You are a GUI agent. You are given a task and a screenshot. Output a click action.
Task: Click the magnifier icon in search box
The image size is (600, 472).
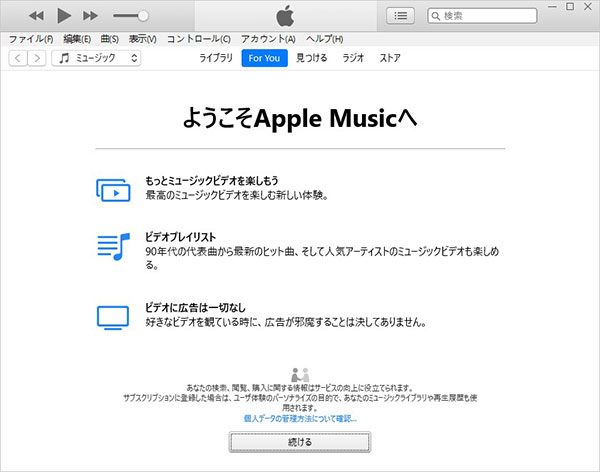pyautogui.click(x=435, y=16)
